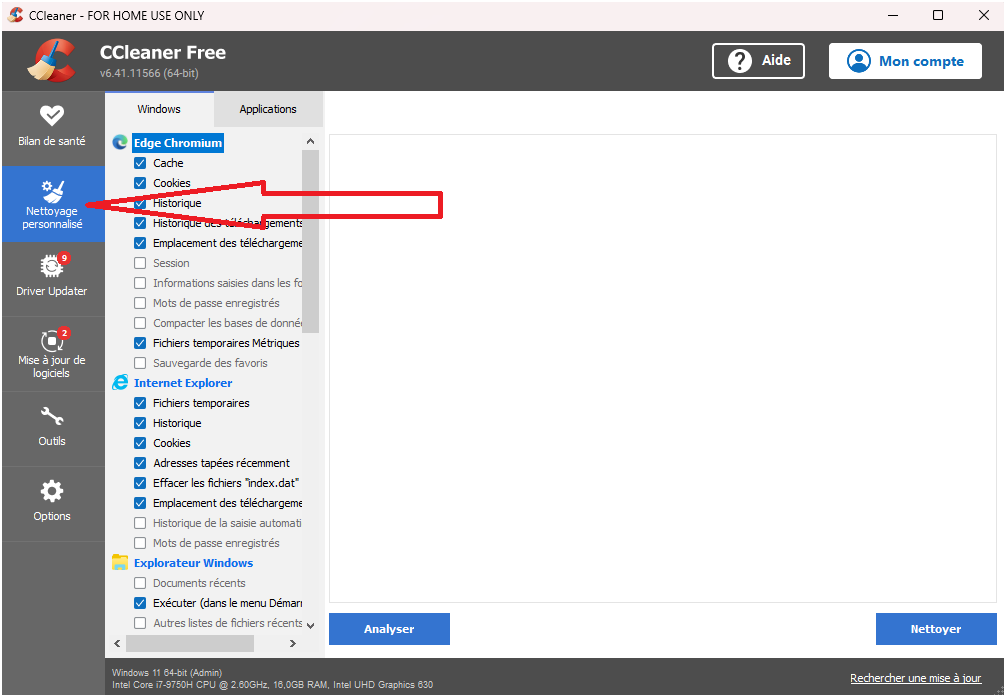The height and width of the screenshot is (697, 1006).
Task: Uncheck Fichiers temporaires Métriques checkbox
Action: [140, 343]
